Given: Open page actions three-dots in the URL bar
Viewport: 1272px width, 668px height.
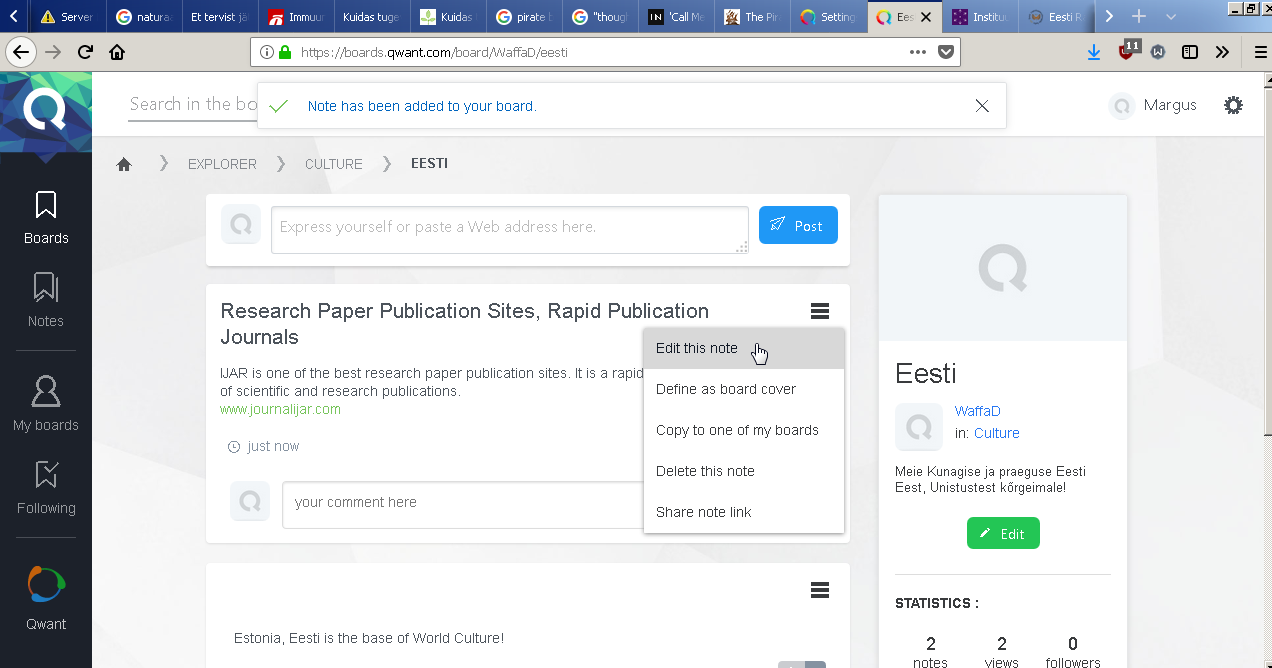Looking at the screenshot, I should click(x=918, y=52).
